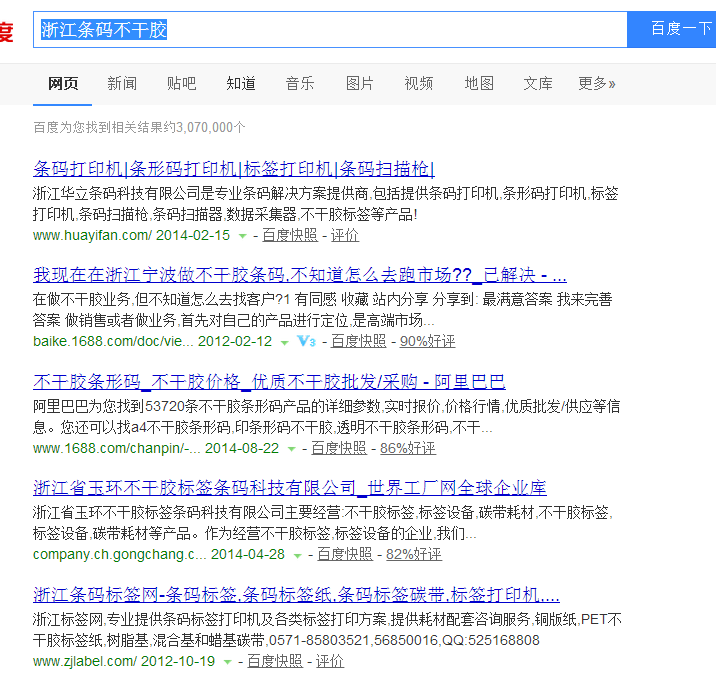Expand dropdown arrow next to www.1688.com/chanpin date
The image size is (716, 676).
tap(291, 449)
